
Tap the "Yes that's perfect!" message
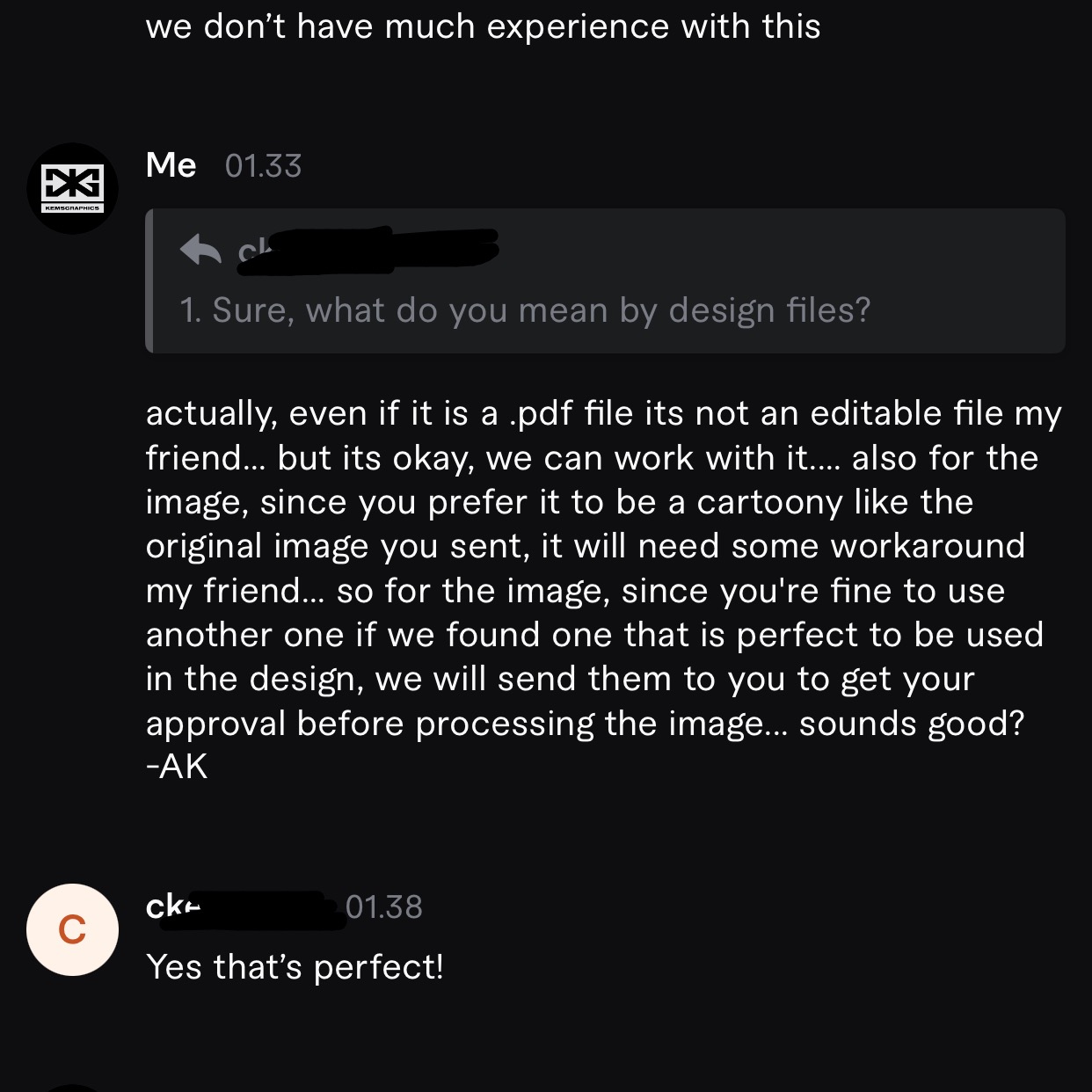point(295,967)
